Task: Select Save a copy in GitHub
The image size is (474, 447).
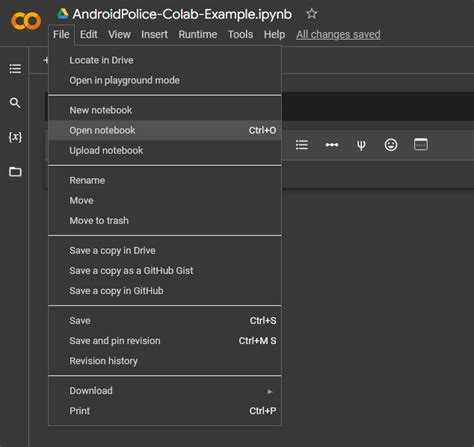Action: [x=165, y=291]
